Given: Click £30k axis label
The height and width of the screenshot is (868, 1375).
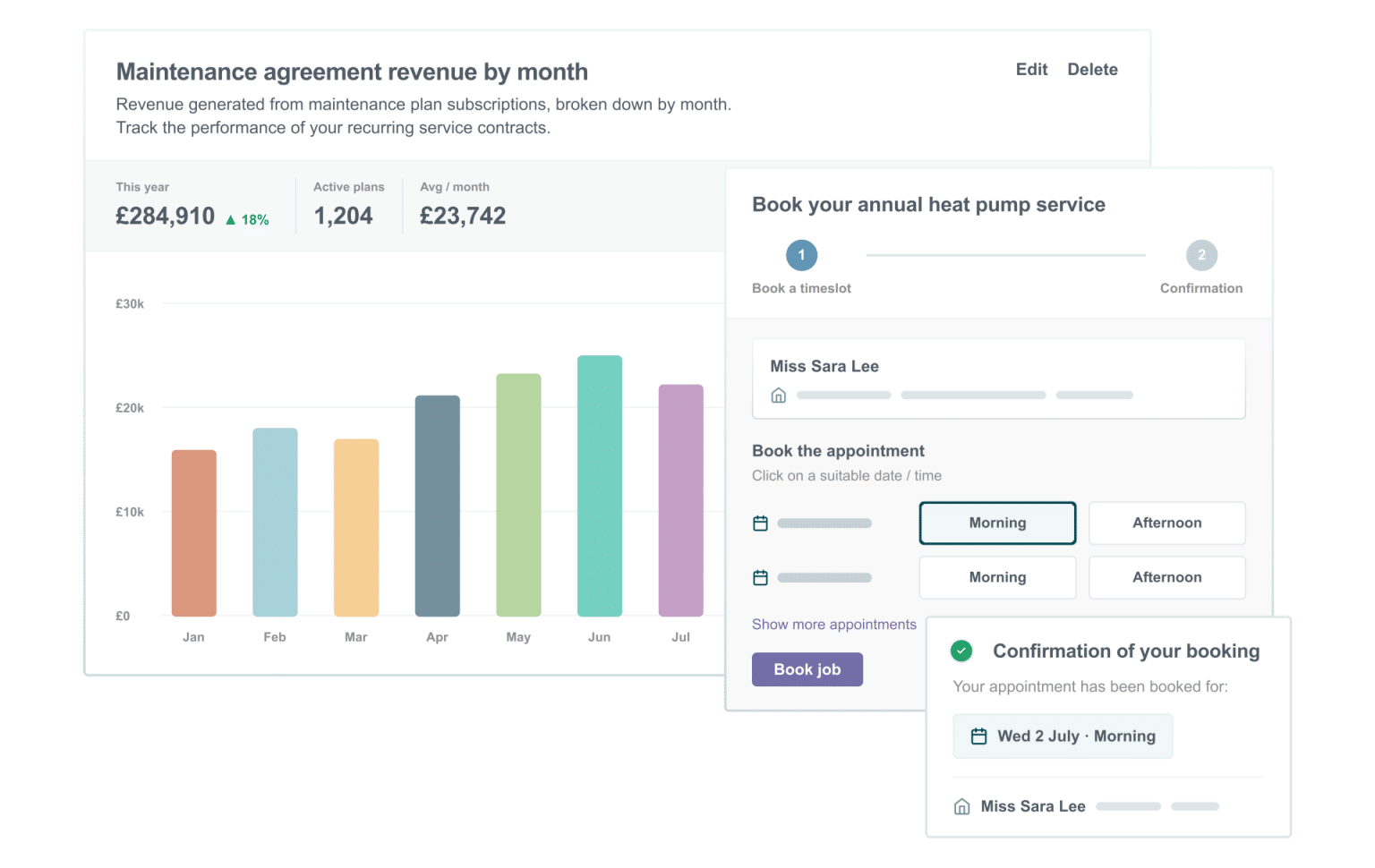Looking at the screenshot, I should coord(130,303).
